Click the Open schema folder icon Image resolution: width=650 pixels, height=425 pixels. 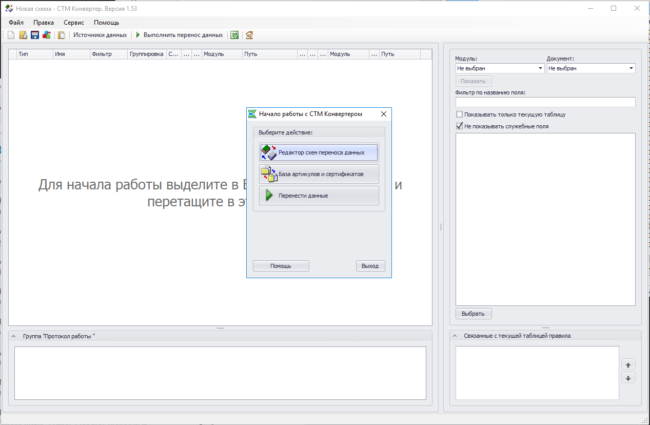pyautogui.click(x=22, y=34)
